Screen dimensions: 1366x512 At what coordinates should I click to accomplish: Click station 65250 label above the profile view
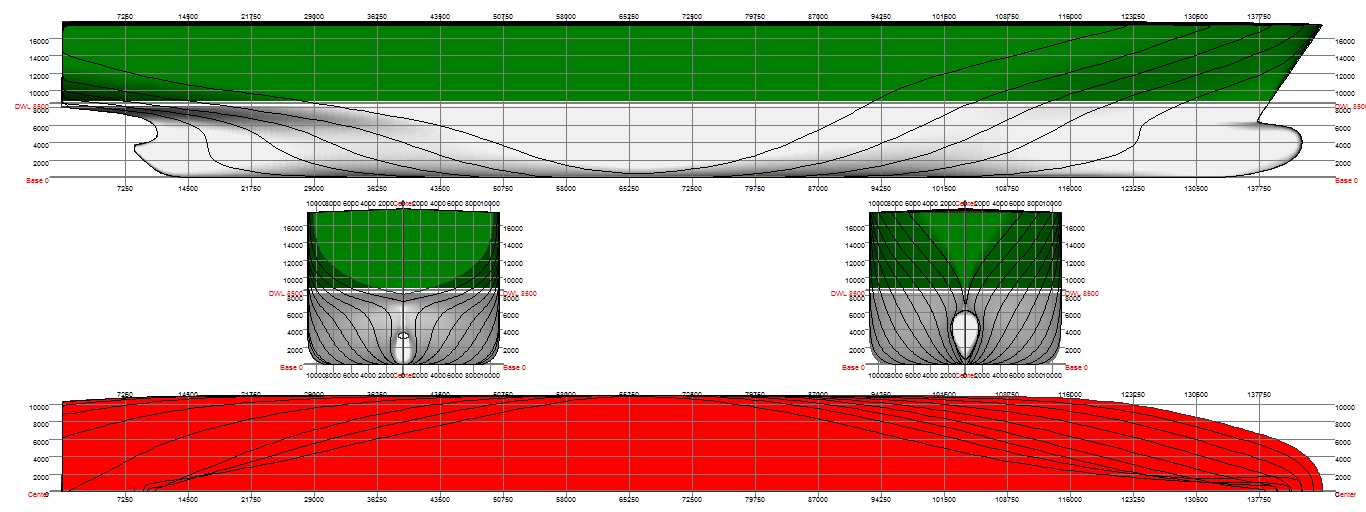629,17
